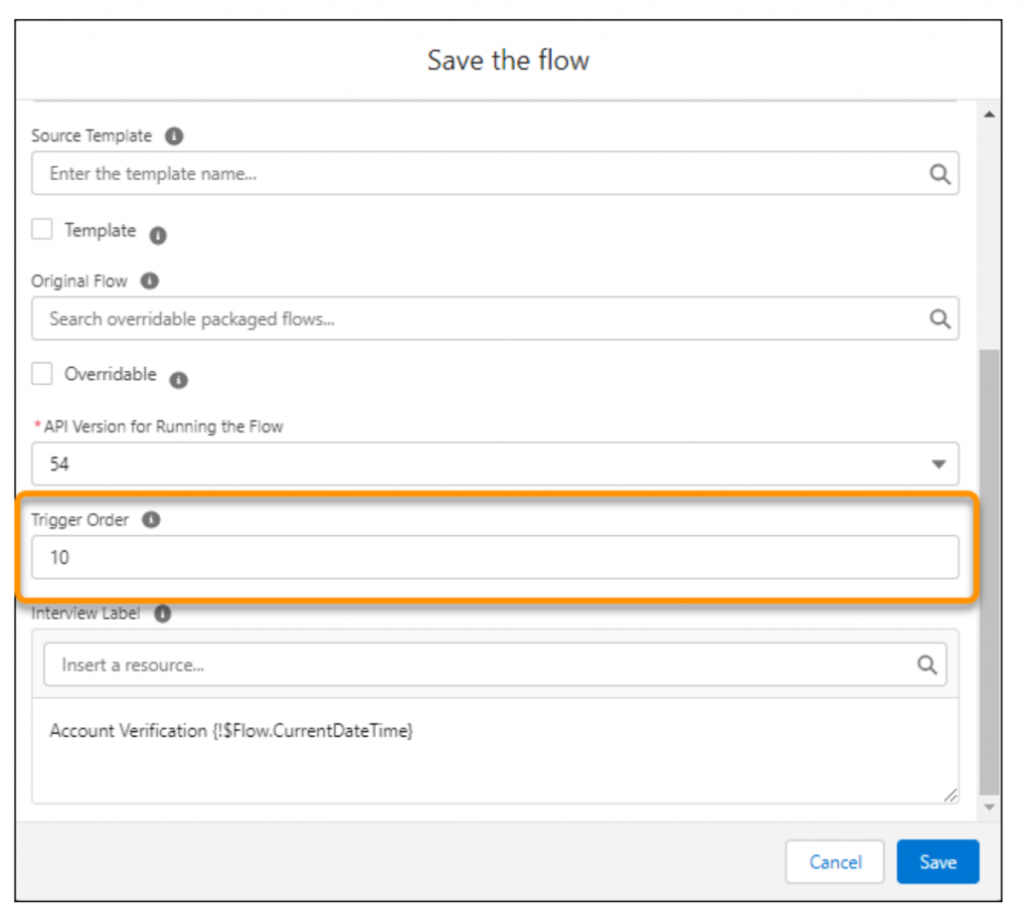Click the info icon beside Overridable checkbox

point(178,380)
